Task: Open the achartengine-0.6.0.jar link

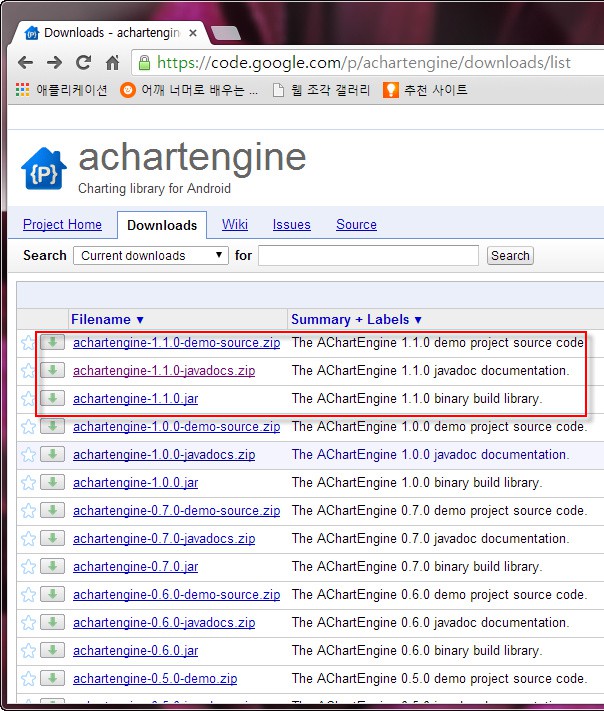Action: 136,651
